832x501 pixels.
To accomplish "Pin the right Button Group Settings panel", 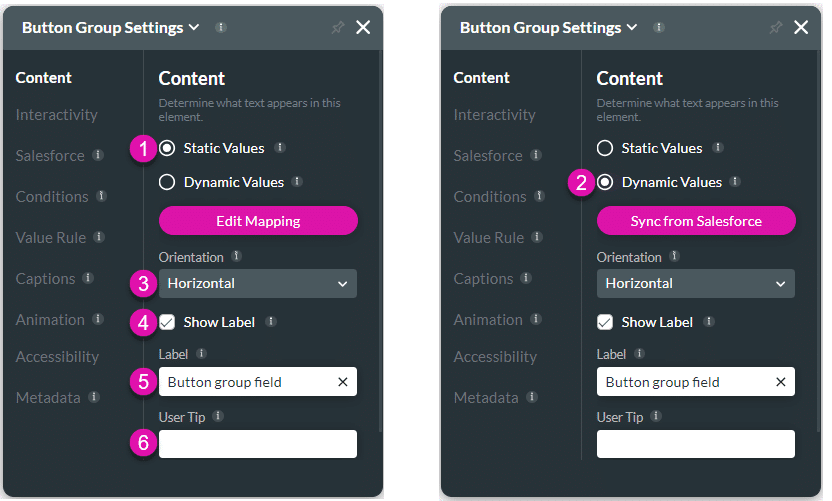I will [x=775, y=28].
